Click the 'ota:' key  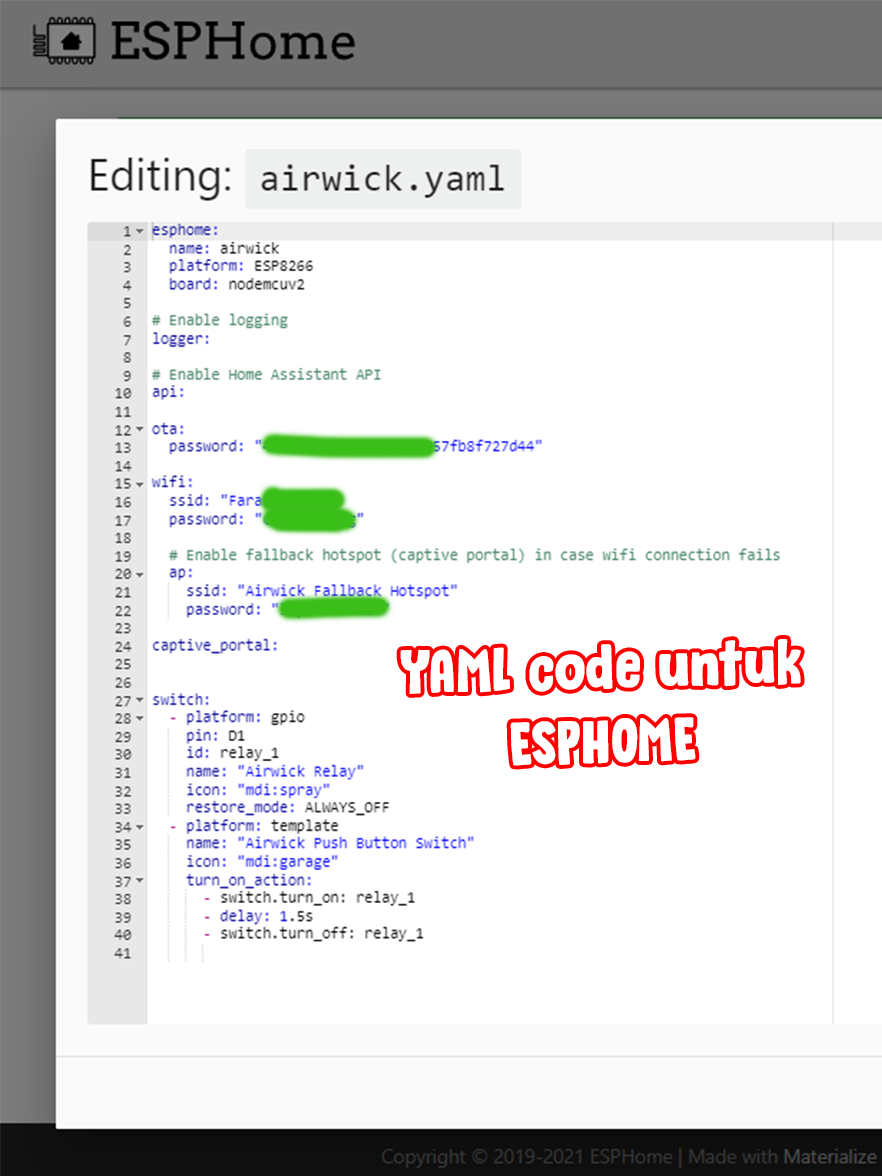168,429
